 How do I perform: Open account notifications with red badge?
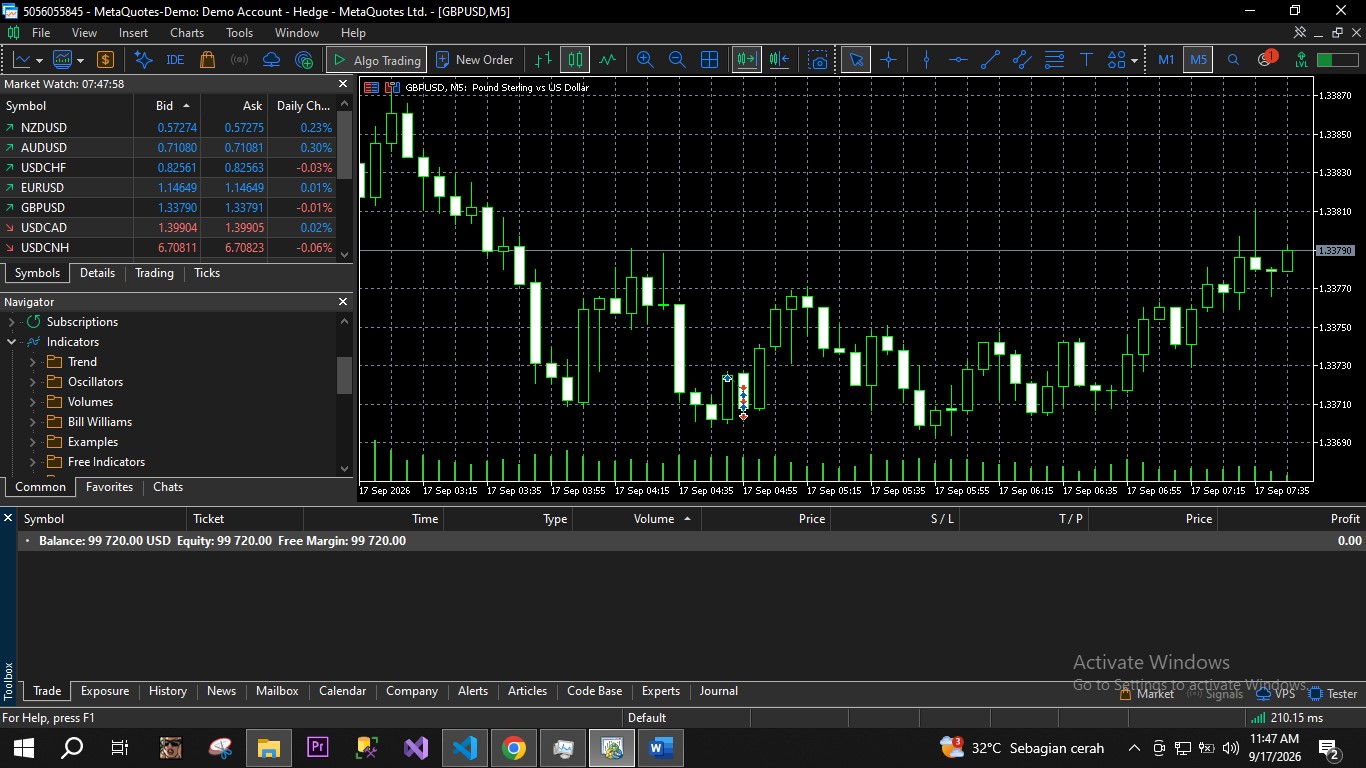pyautogui.click(x=1266, y=58)
